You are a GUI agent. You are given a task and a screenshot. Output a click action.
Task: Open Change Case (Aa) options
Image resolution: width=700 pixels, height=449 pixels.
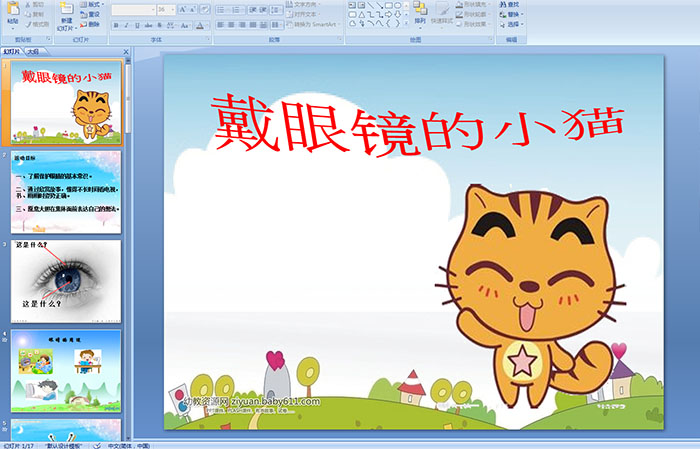(x=185, y=25)
